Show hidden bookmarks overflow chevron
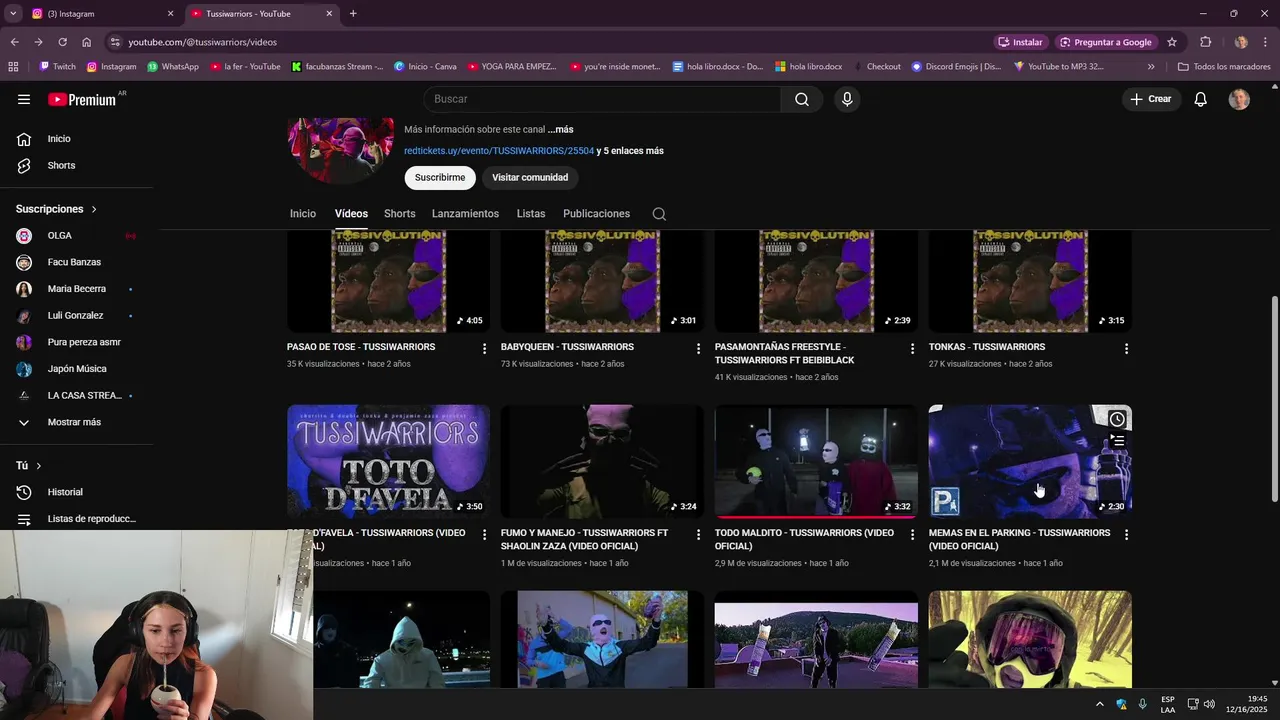The height and width of the screenshot is (720, 1280). (1151, 67)
